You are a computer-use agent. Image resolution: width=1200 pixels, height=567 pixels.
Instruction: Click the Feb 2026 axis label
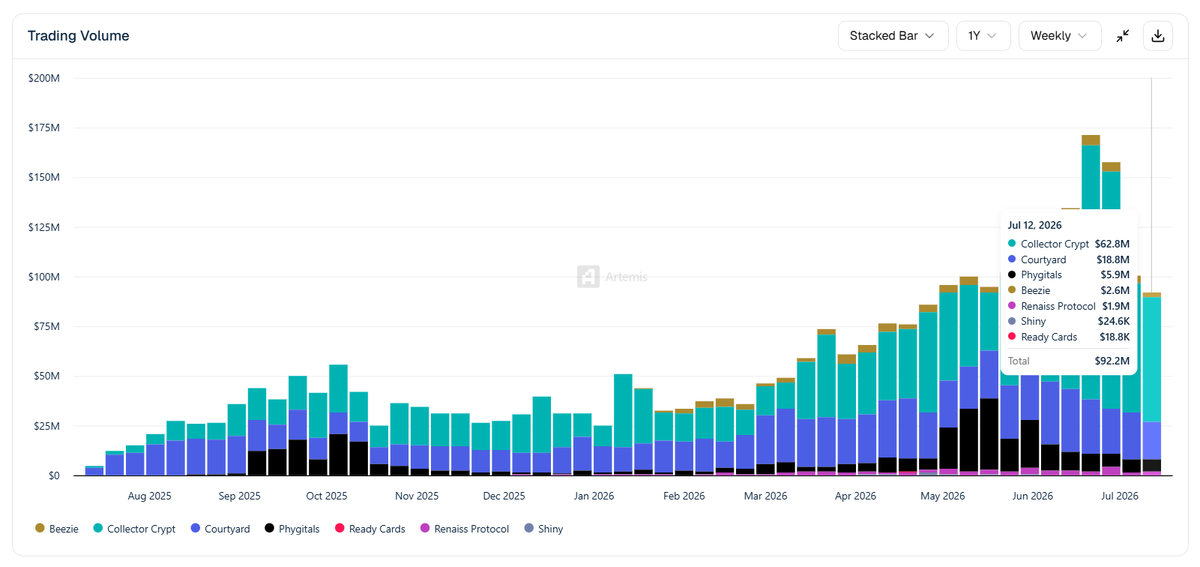pyautogui.click(x=684, y=496)
